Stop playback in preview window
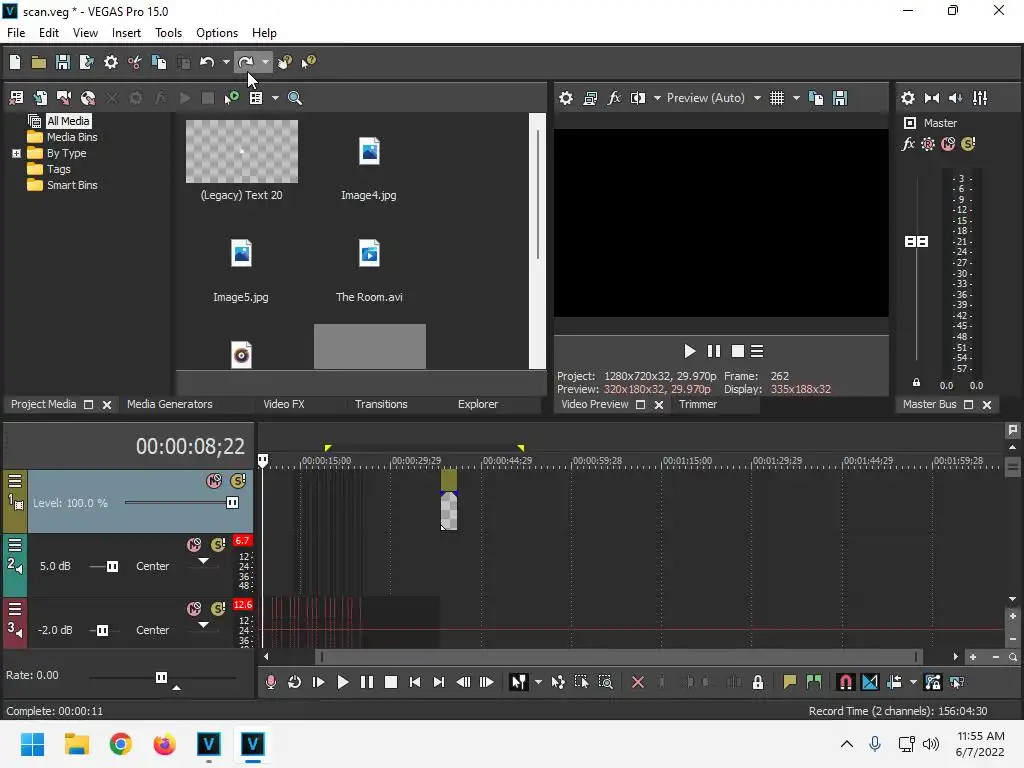 [x=737, y=351]
